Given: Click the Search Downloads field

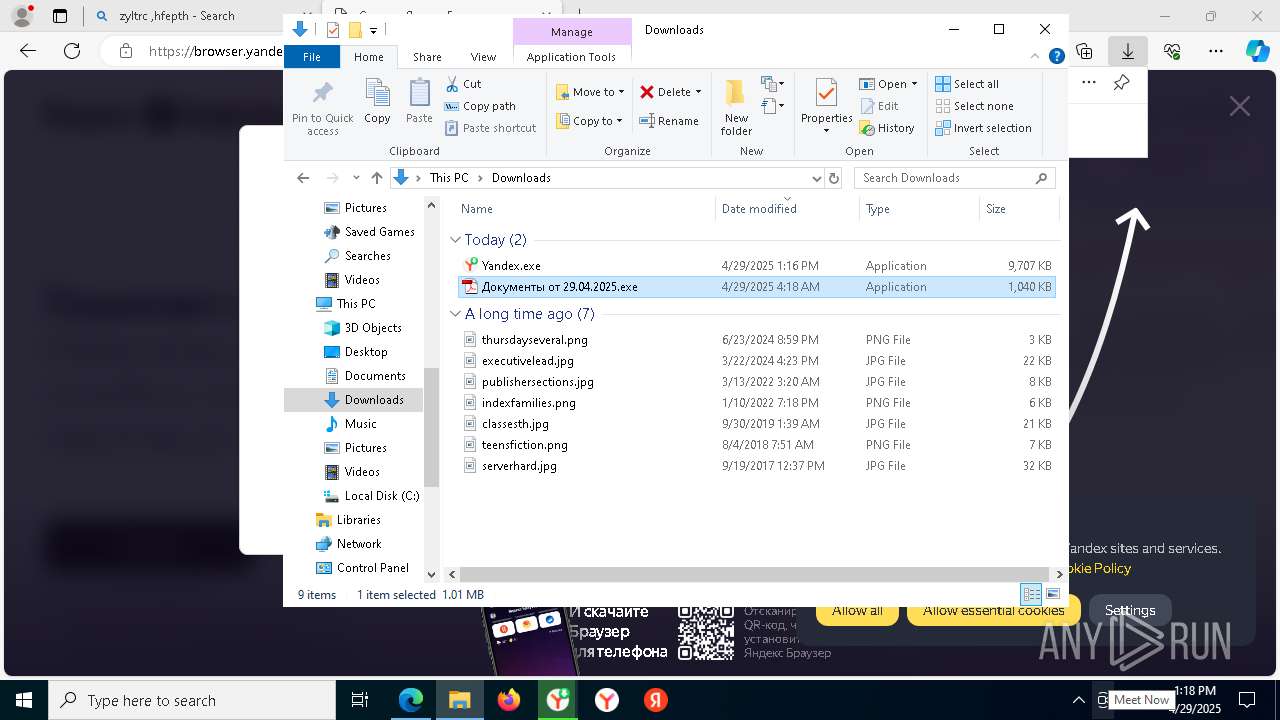Looking at the screenshot, I should [x=952, y=178].
